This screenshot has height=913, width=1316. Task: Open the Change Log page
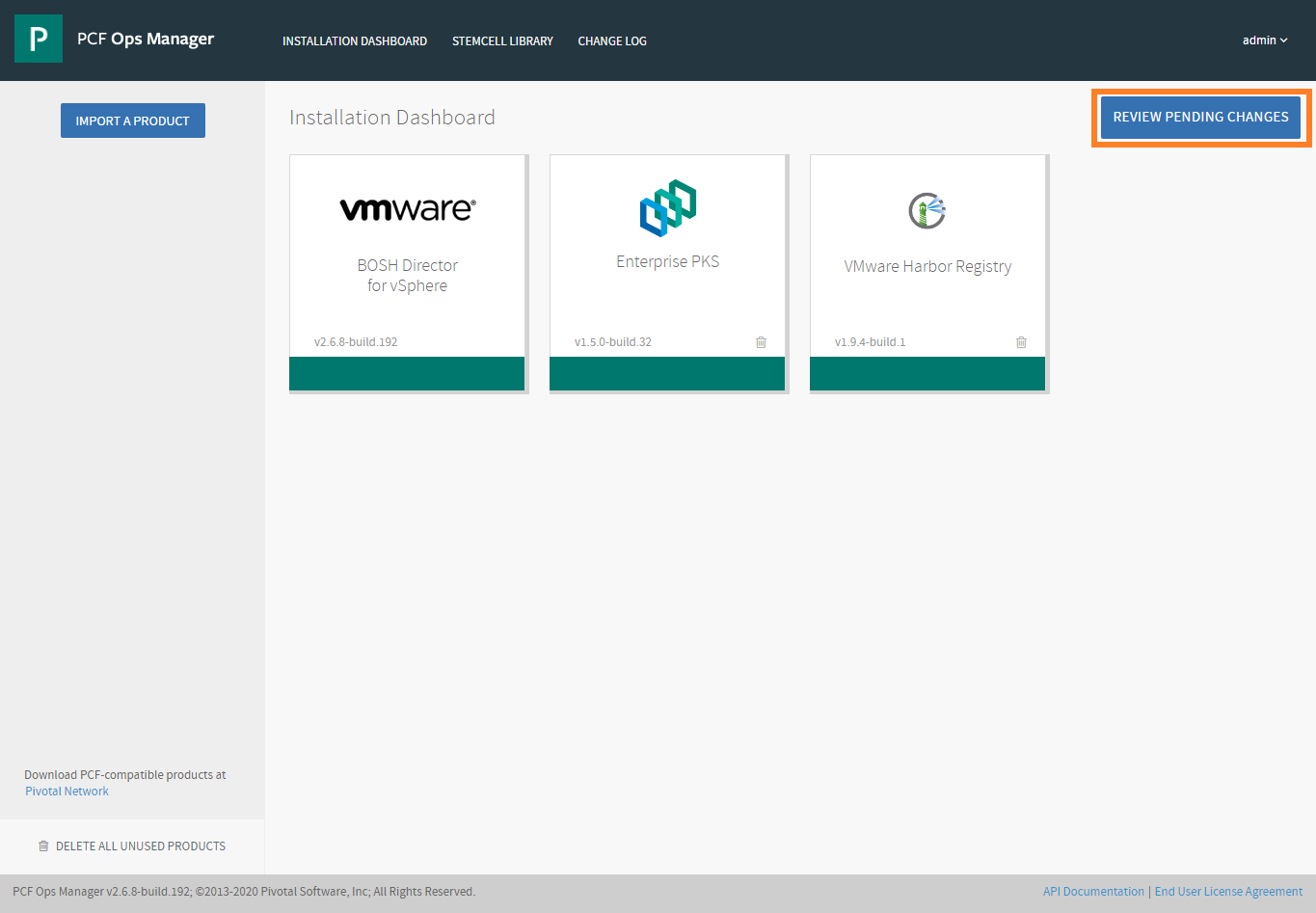coord(612,41)
